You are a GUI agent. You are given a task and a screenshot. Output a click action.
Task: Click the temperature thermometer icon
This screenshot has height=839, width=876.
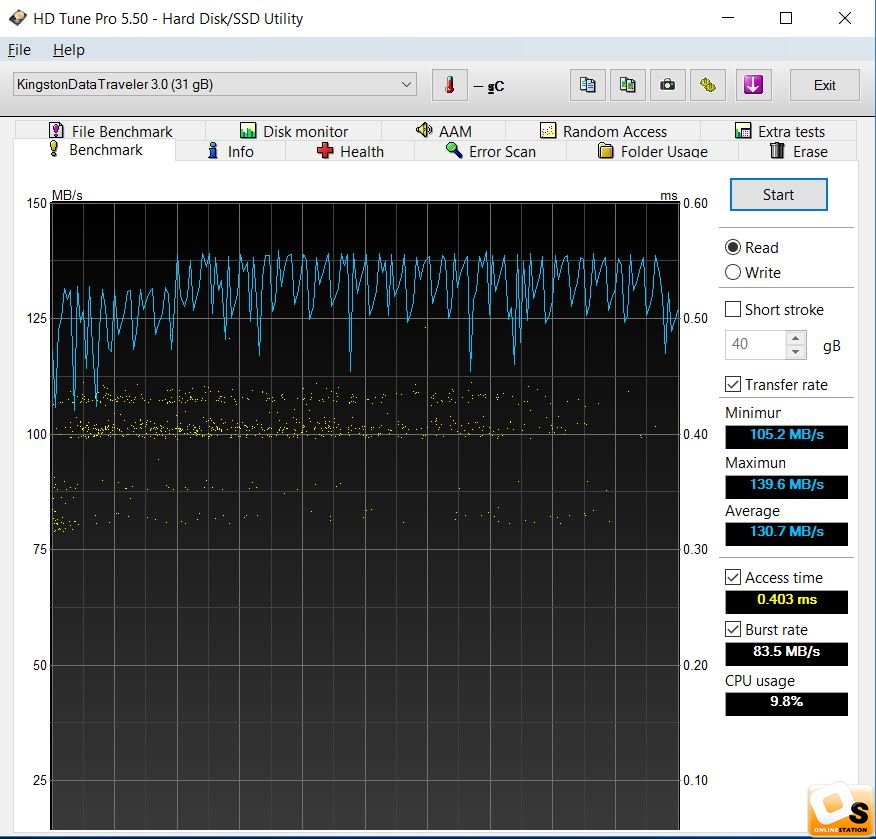(x=450, y=85)
